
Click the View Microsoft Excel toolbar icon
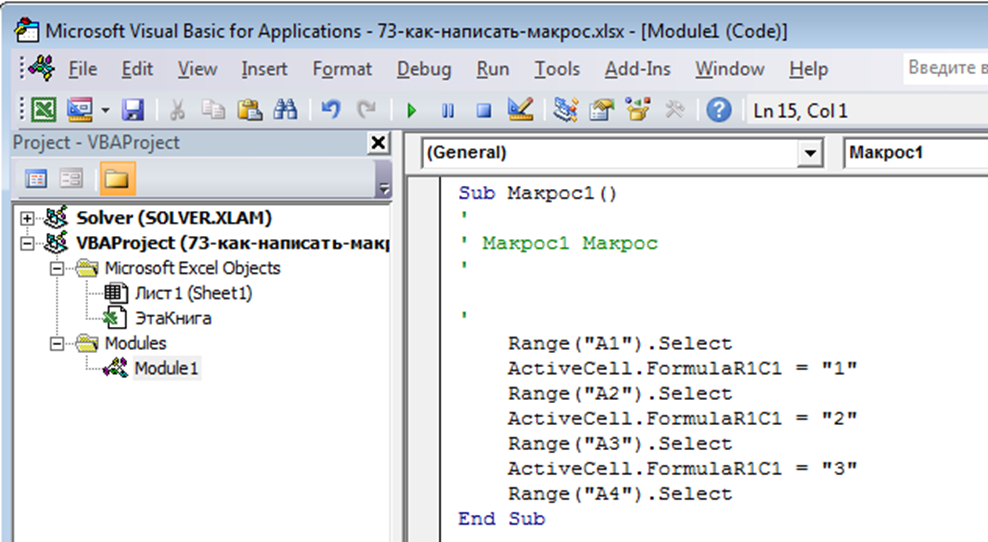43,110
